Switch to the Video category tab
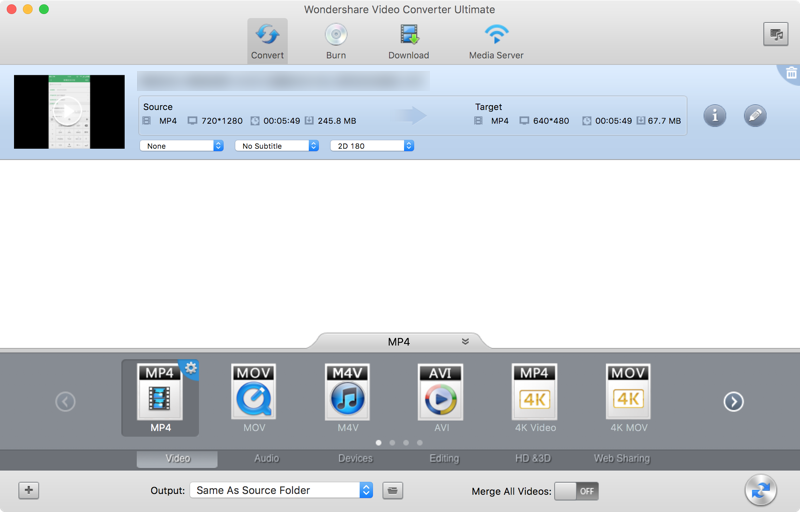This screenshot has width=800, height=512. tap(177, 458)
